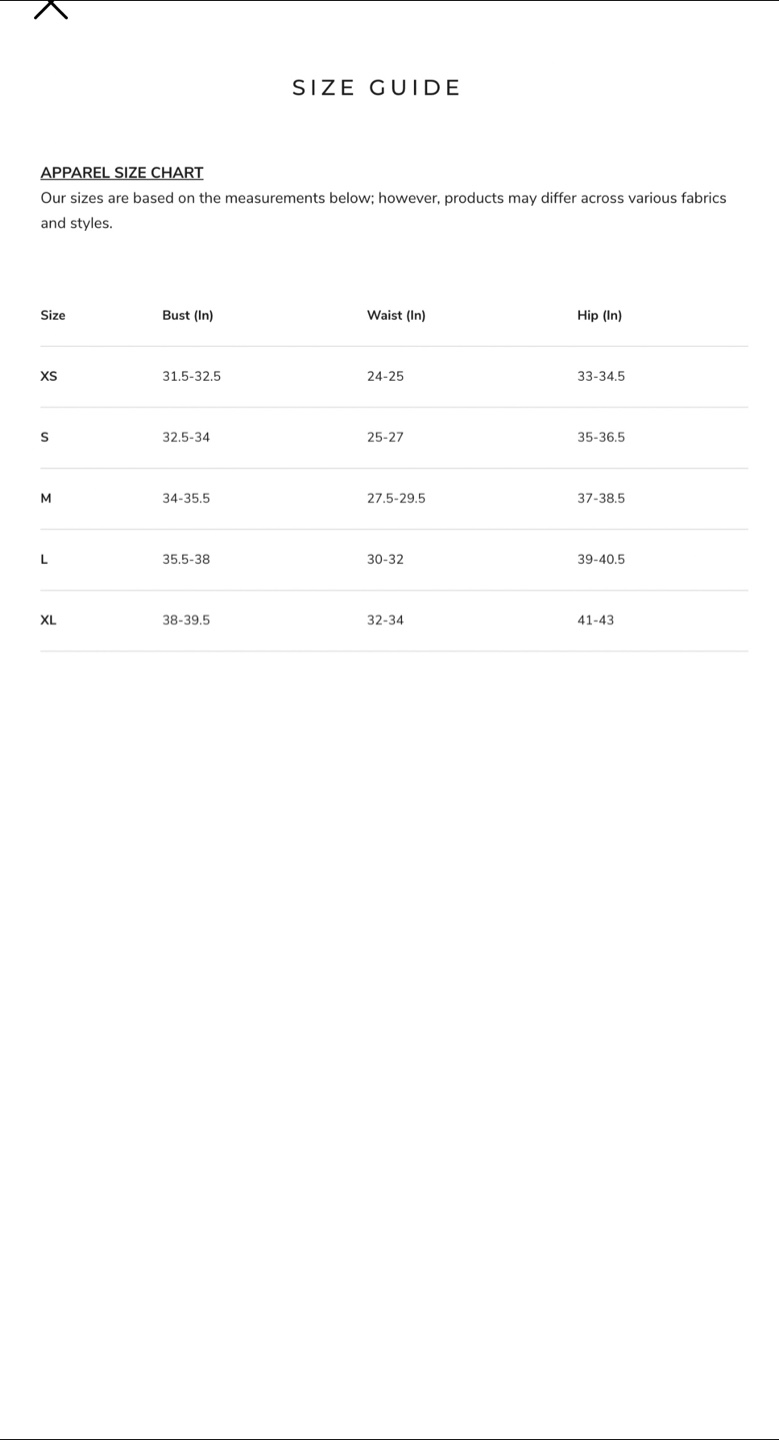The height and width of the screenshot is (1440, 779).
Task: Click the XL bust value 38-39.5
Action: pos(186,620)
